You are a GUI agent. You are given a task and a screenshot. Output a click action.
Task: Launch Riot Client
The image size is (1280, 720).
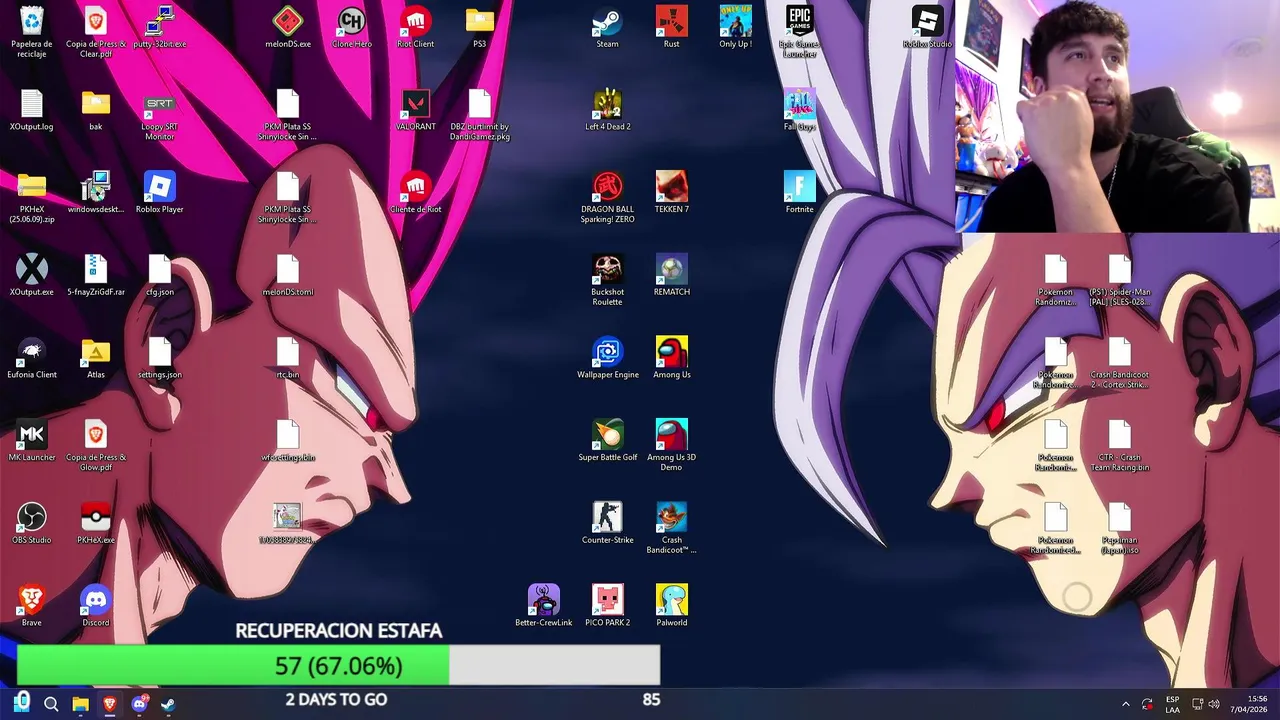[415, 27]
